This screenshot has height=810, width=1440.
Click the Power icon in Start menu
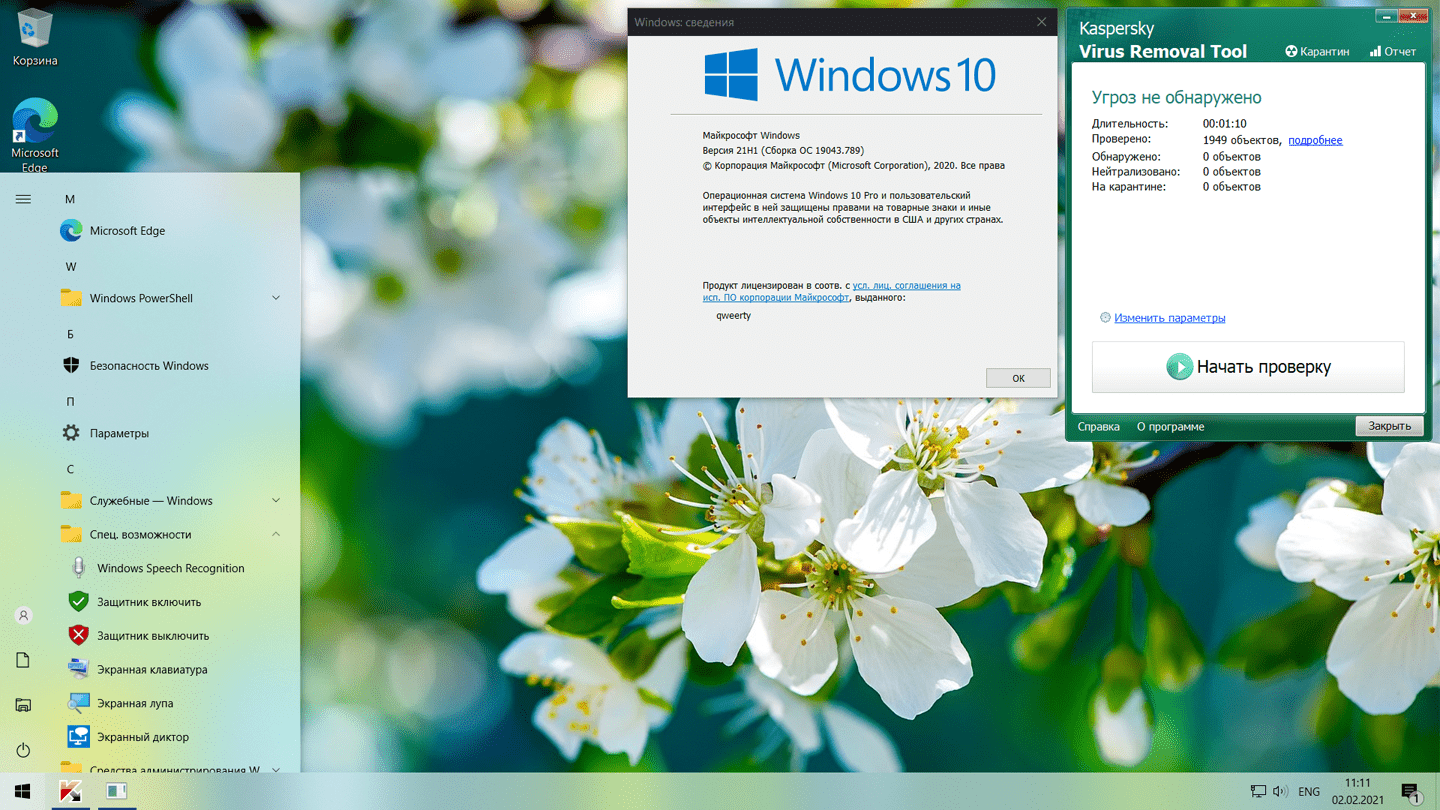(x=23, y=750)
